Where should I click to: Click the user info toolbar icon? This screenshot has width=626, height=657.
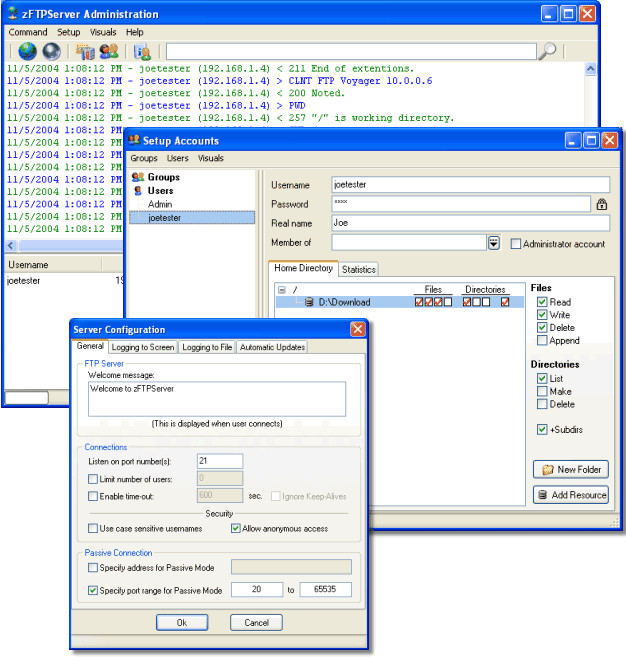(x=142, y=51)
